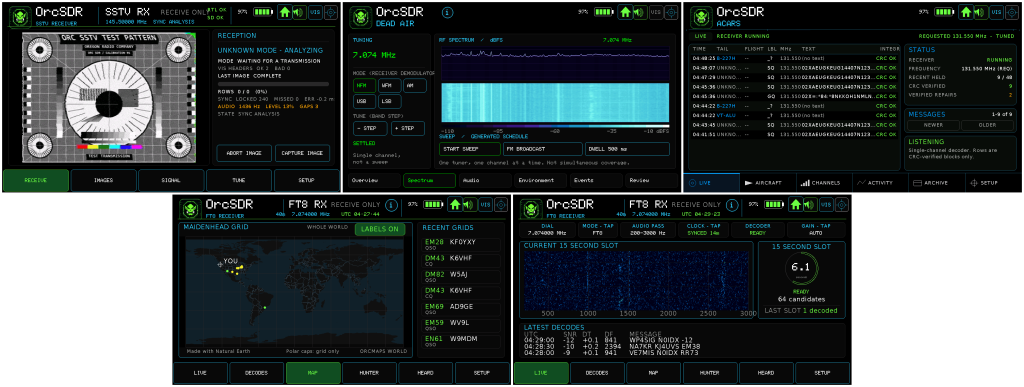
Task: Click VIS icon in FT8 live header
Action: click(827, 205)
